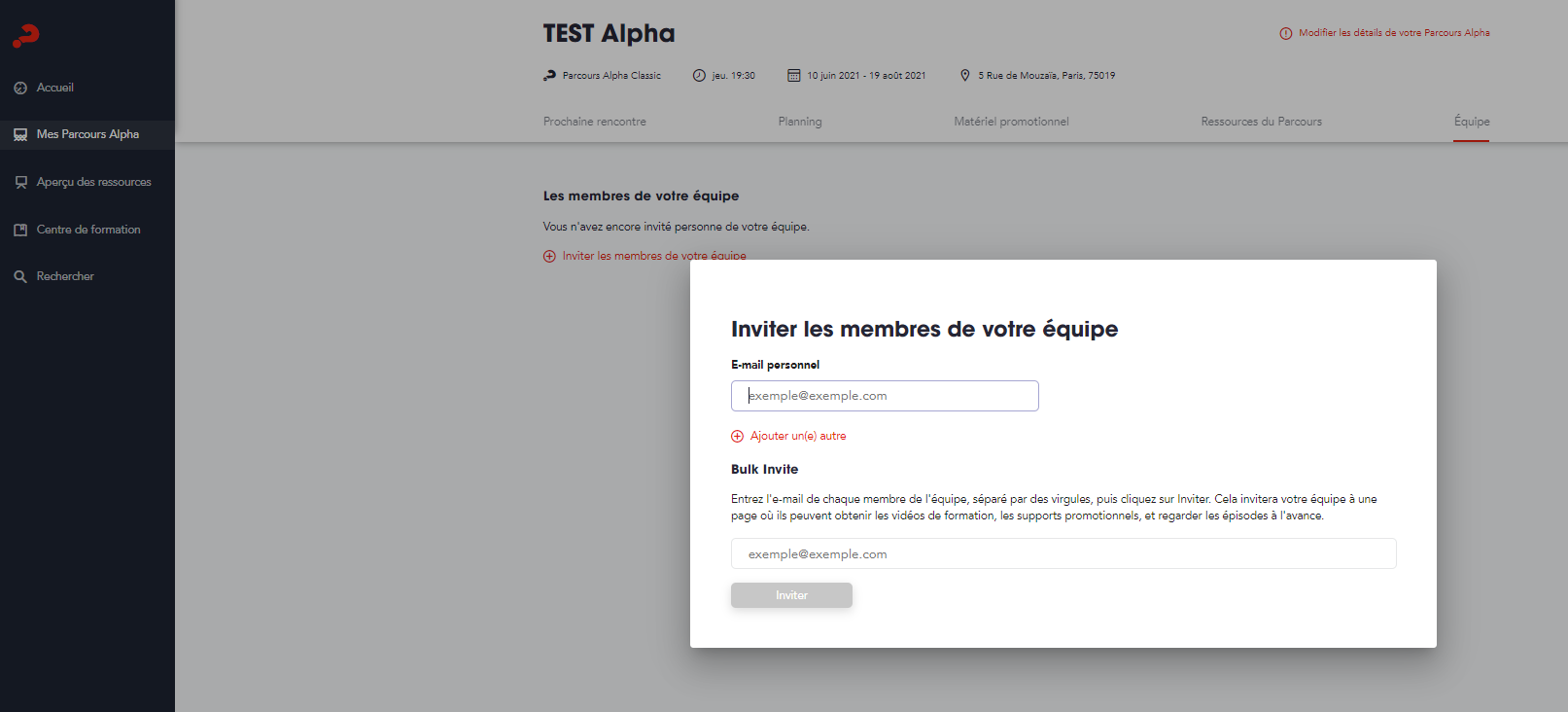
Task: Click the calendar icon beside the dates
Action: click(x=794, y=75)
